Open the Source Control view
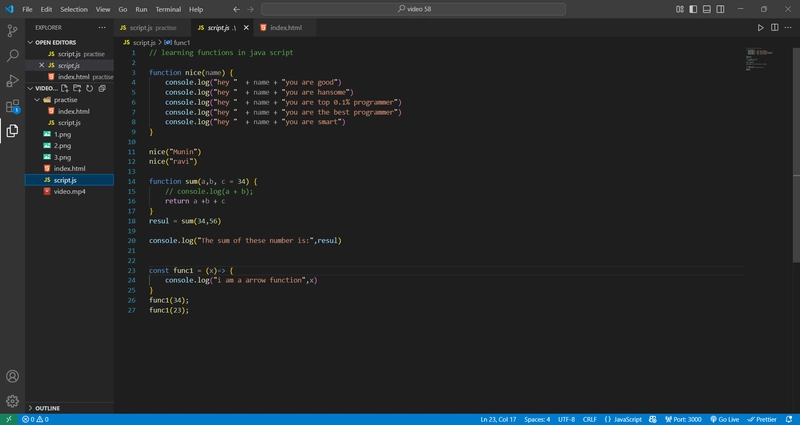The width and height of the screenshot is (800, 425). click(12, 31)
